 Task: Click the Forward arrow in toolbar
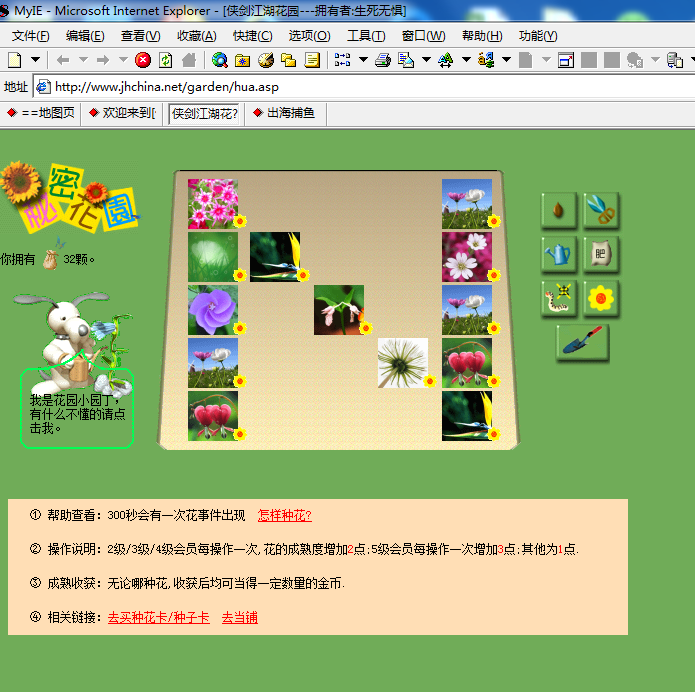[x=103, y=60]
